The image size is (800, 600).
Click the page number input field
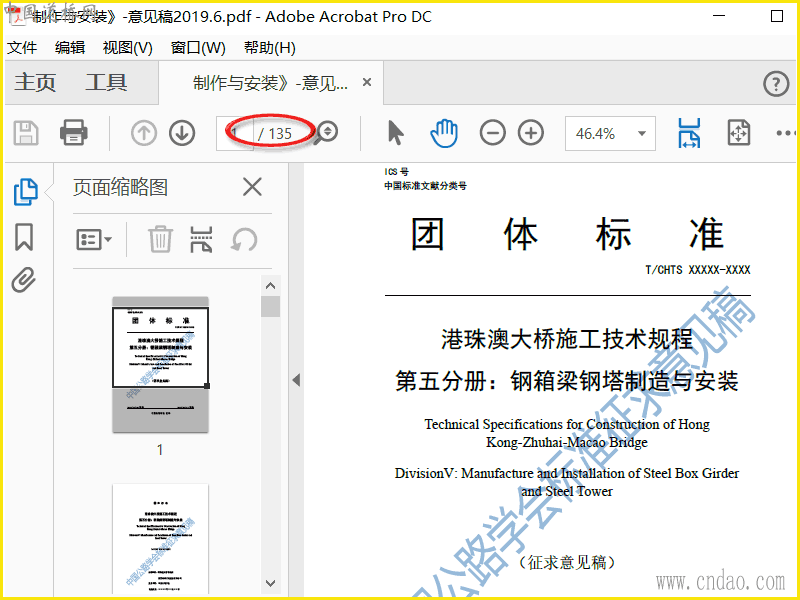(235, 134)
